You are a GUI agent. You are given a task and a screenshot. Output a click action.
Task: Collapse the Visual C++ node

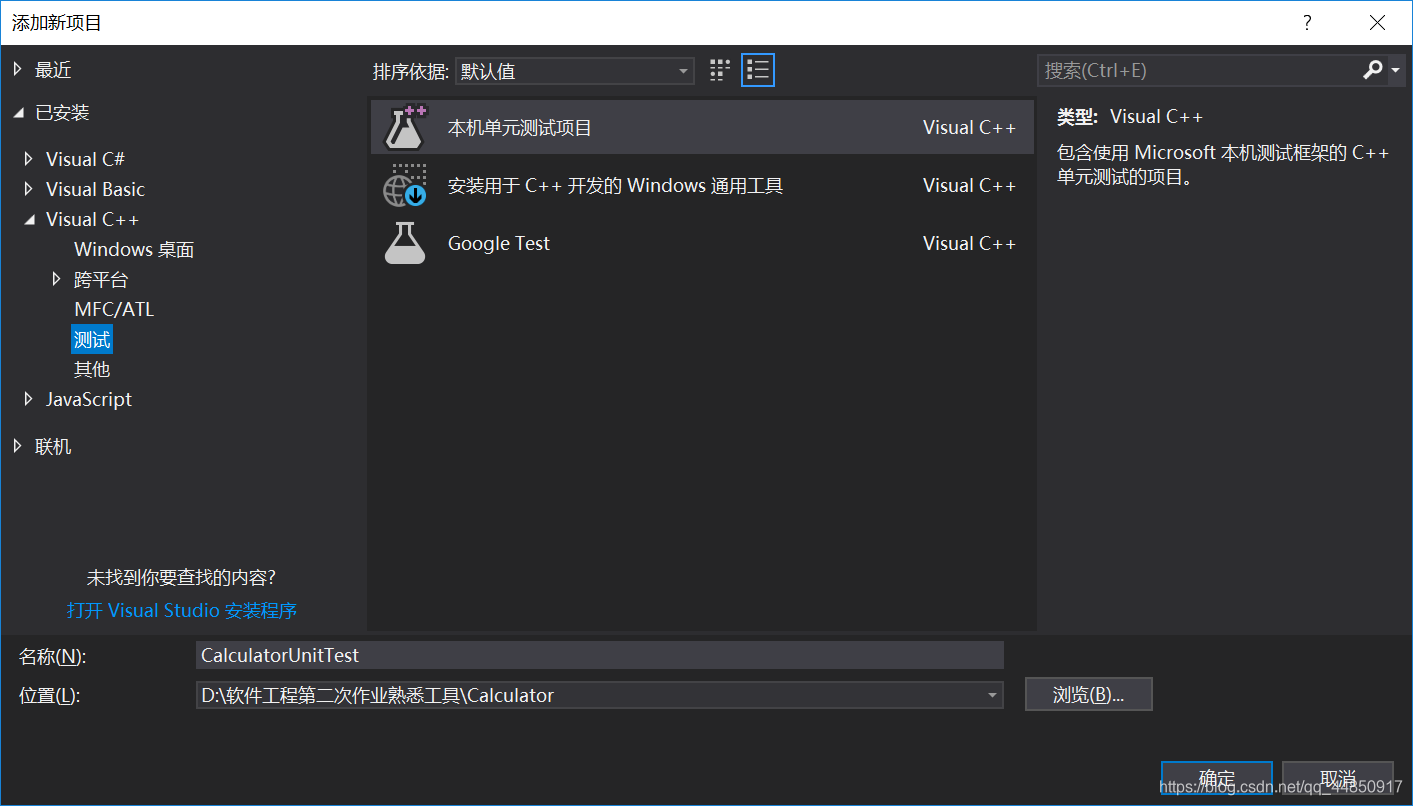tap(28, 219)
